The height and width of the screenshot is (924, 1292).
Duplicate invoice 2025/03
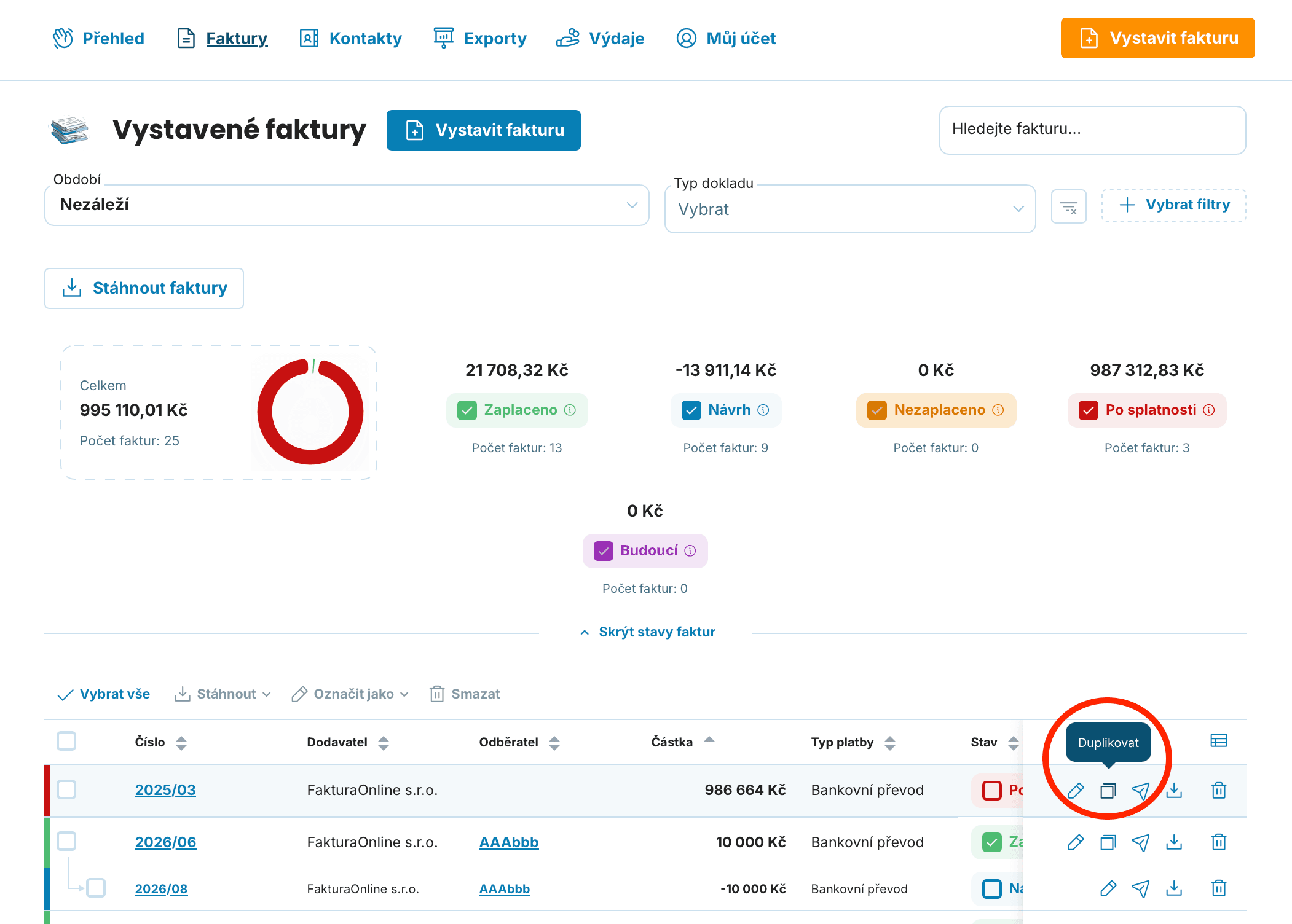point(1108,790)
